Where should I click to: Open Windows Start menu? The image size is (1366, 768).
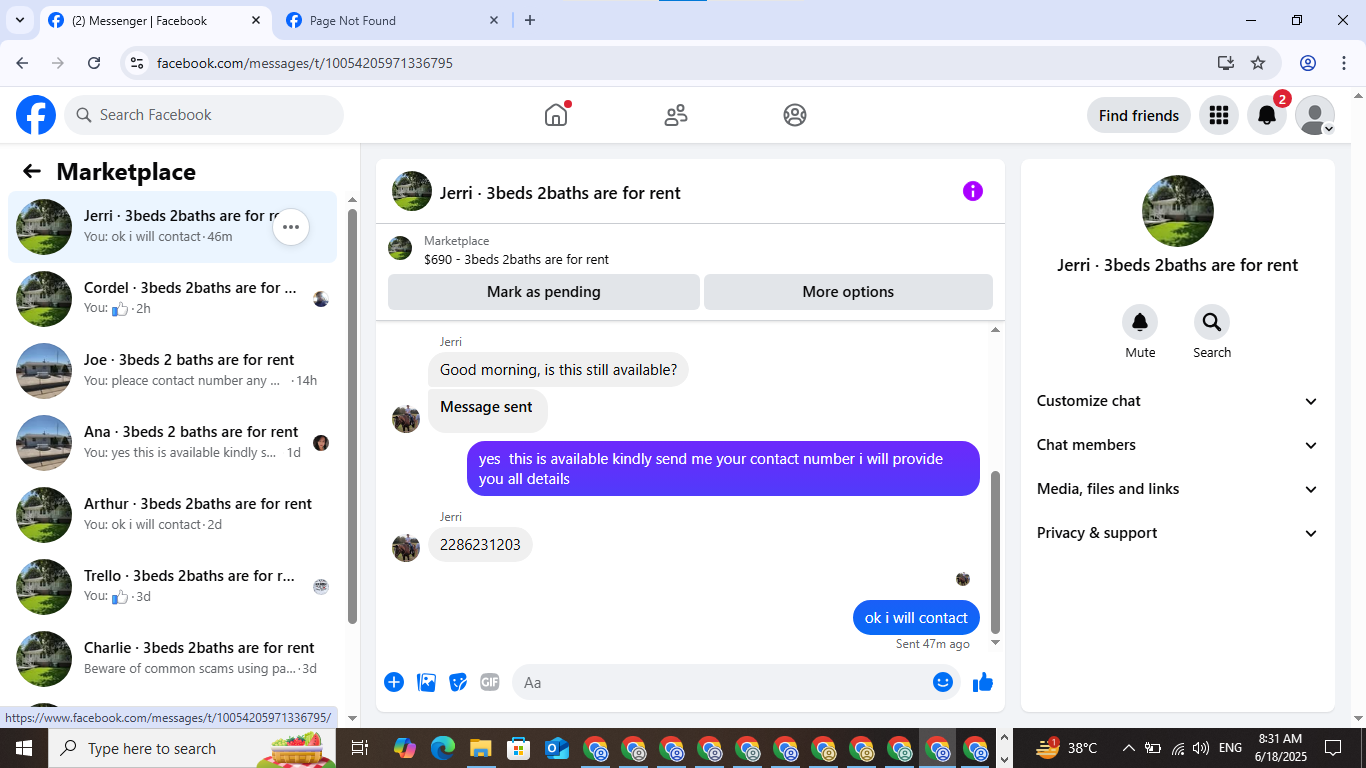24,748
